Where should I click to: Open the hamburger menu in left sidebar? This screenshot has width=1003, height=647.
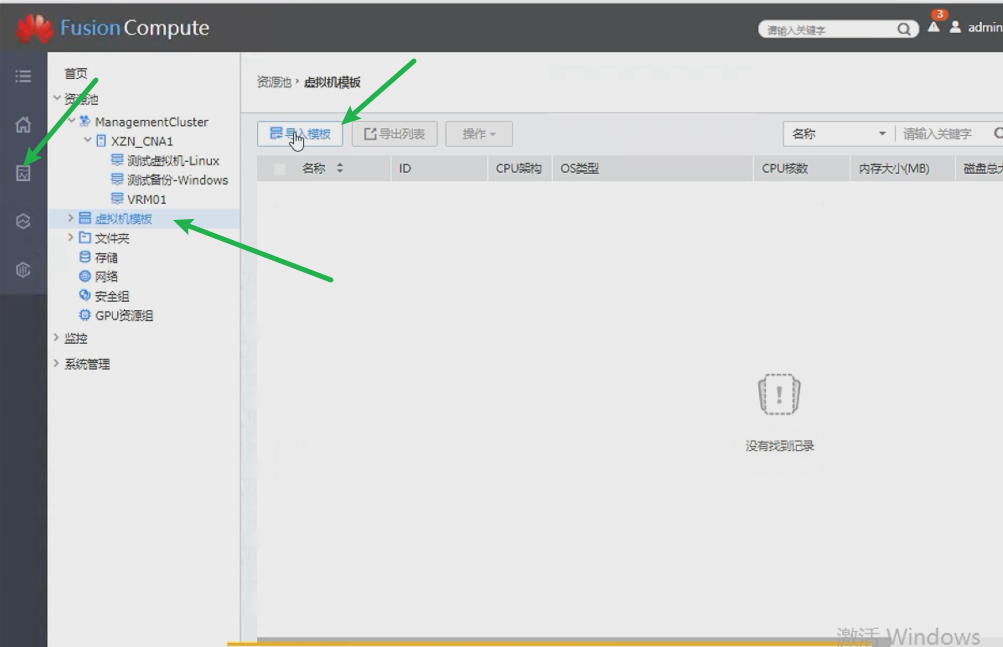[23, 77]
